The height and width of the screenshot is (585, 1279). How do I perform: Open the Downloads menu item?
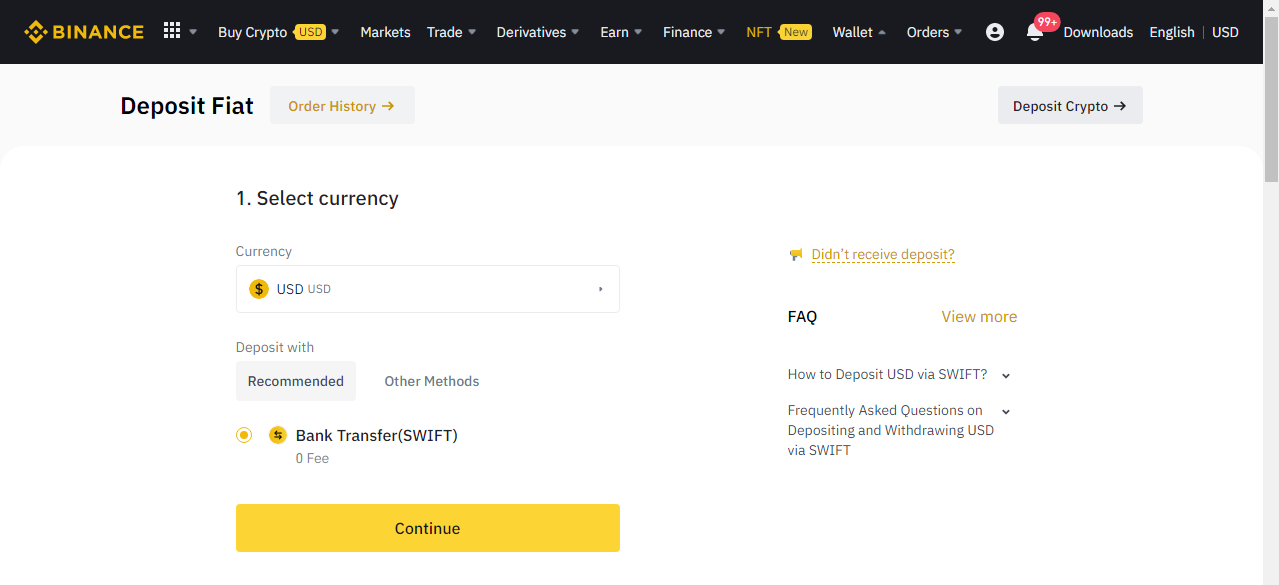[x=1098, y=32]
